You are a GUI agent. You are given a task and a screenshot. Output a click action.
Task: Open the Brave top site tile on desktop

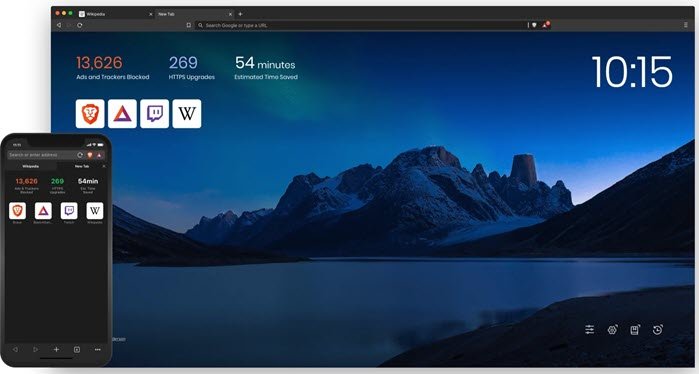pyautogui.click(x=90, y=114)
